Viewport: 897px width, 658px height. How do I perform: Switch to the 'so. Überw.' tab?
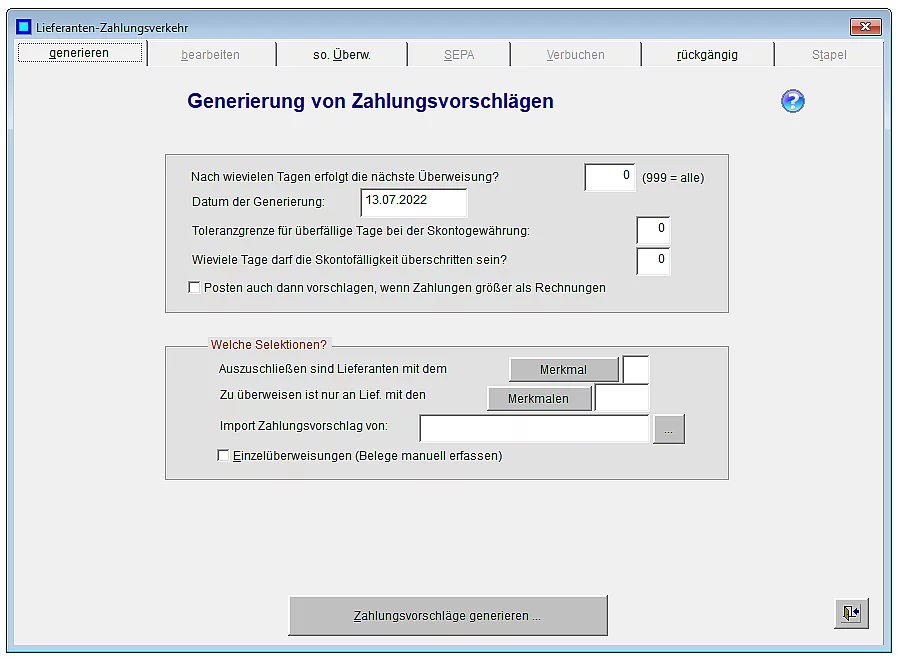341,55
